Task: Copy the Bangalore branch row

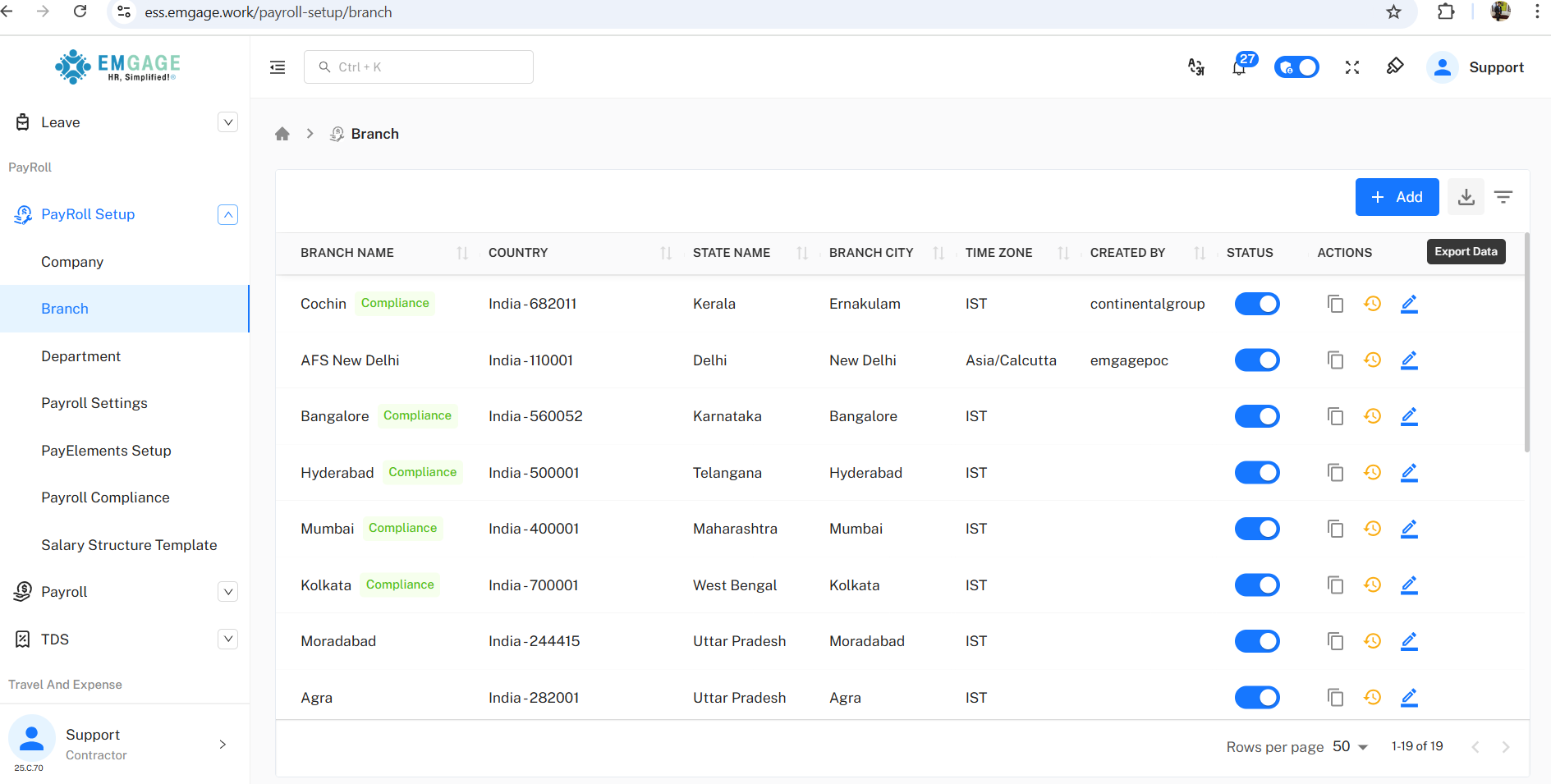Action: 1336,416
